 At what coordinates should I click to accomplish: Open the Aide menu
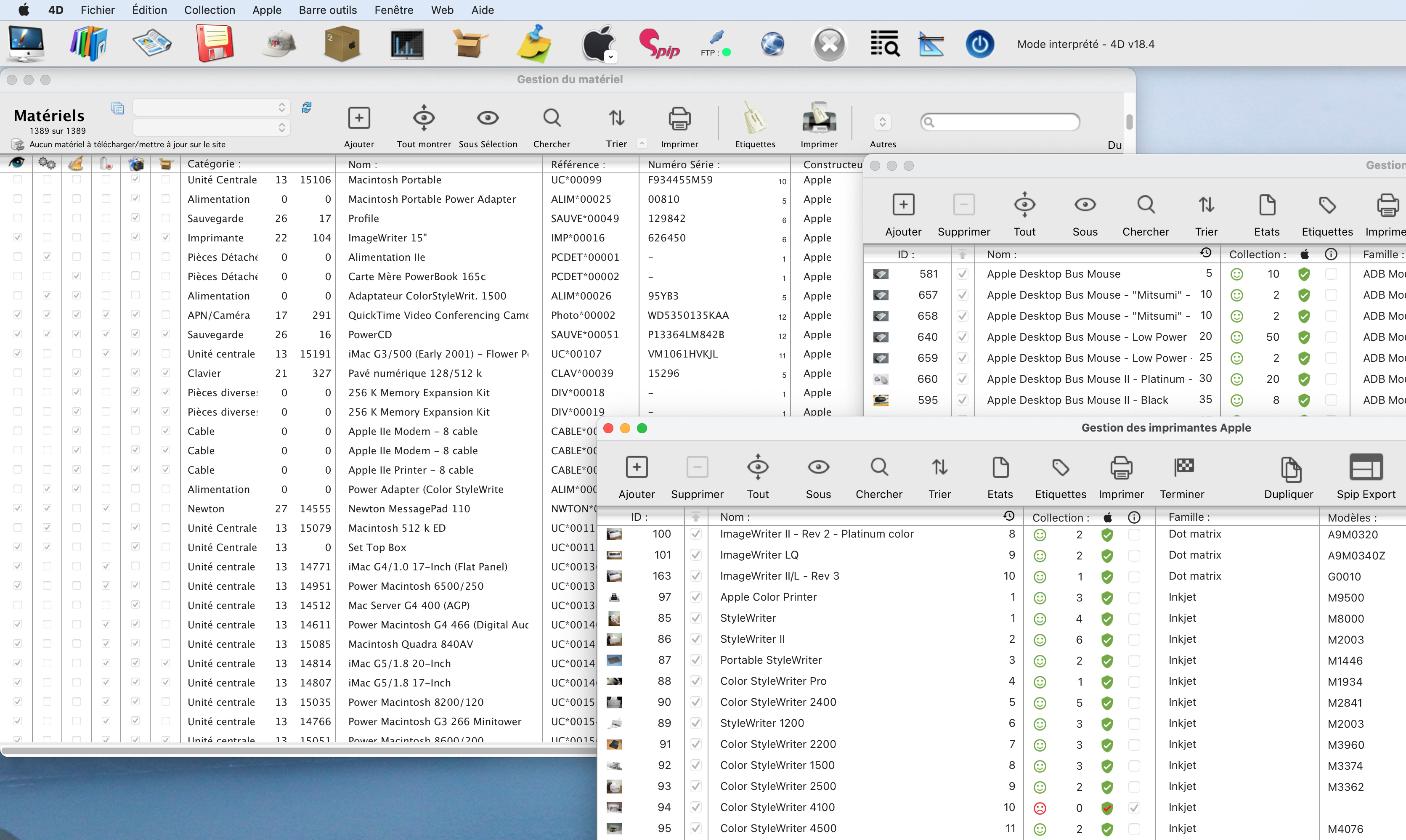(482, 10)
